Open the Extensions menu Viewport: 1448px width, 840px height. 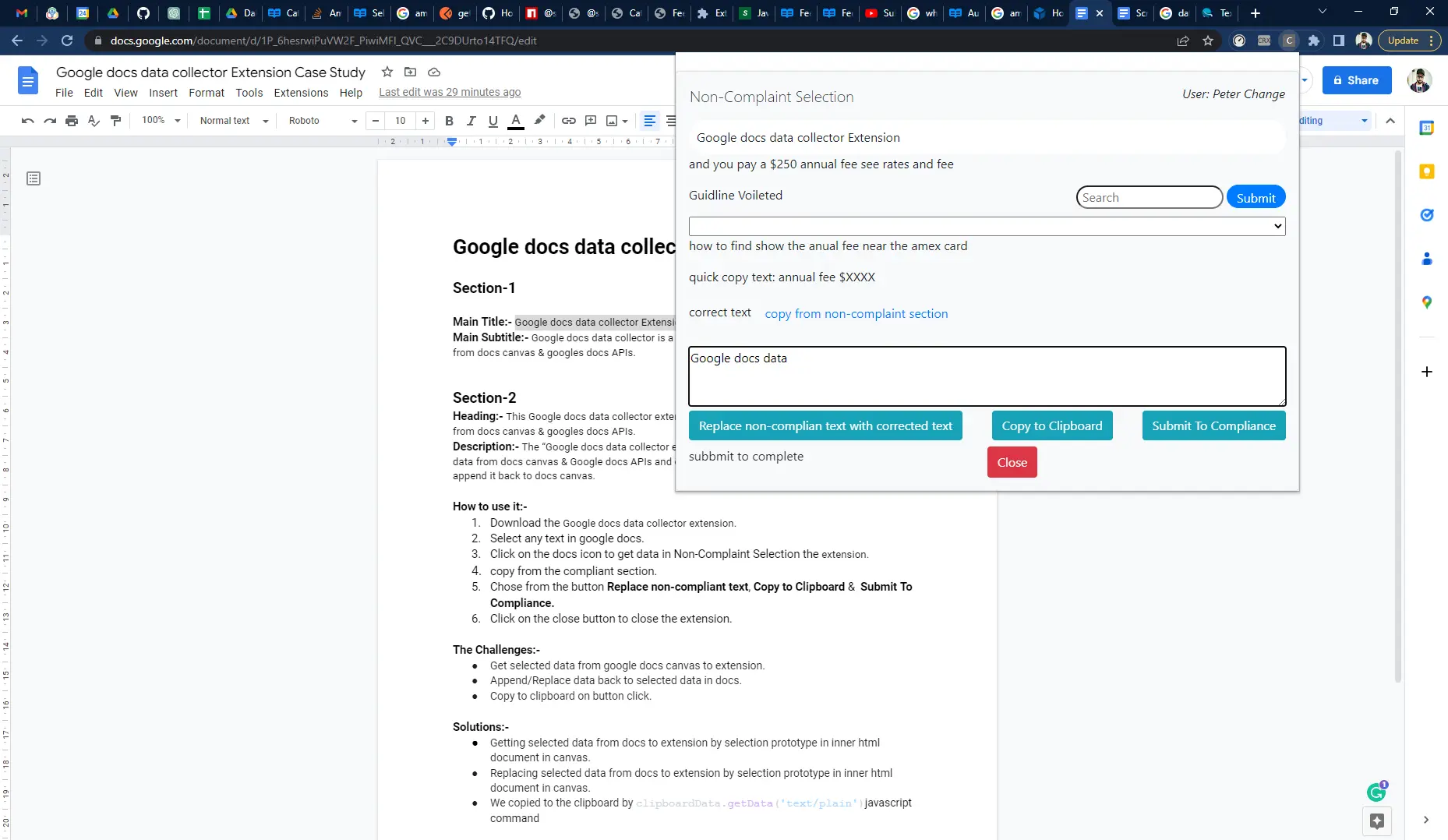click(x=301, y=93)
